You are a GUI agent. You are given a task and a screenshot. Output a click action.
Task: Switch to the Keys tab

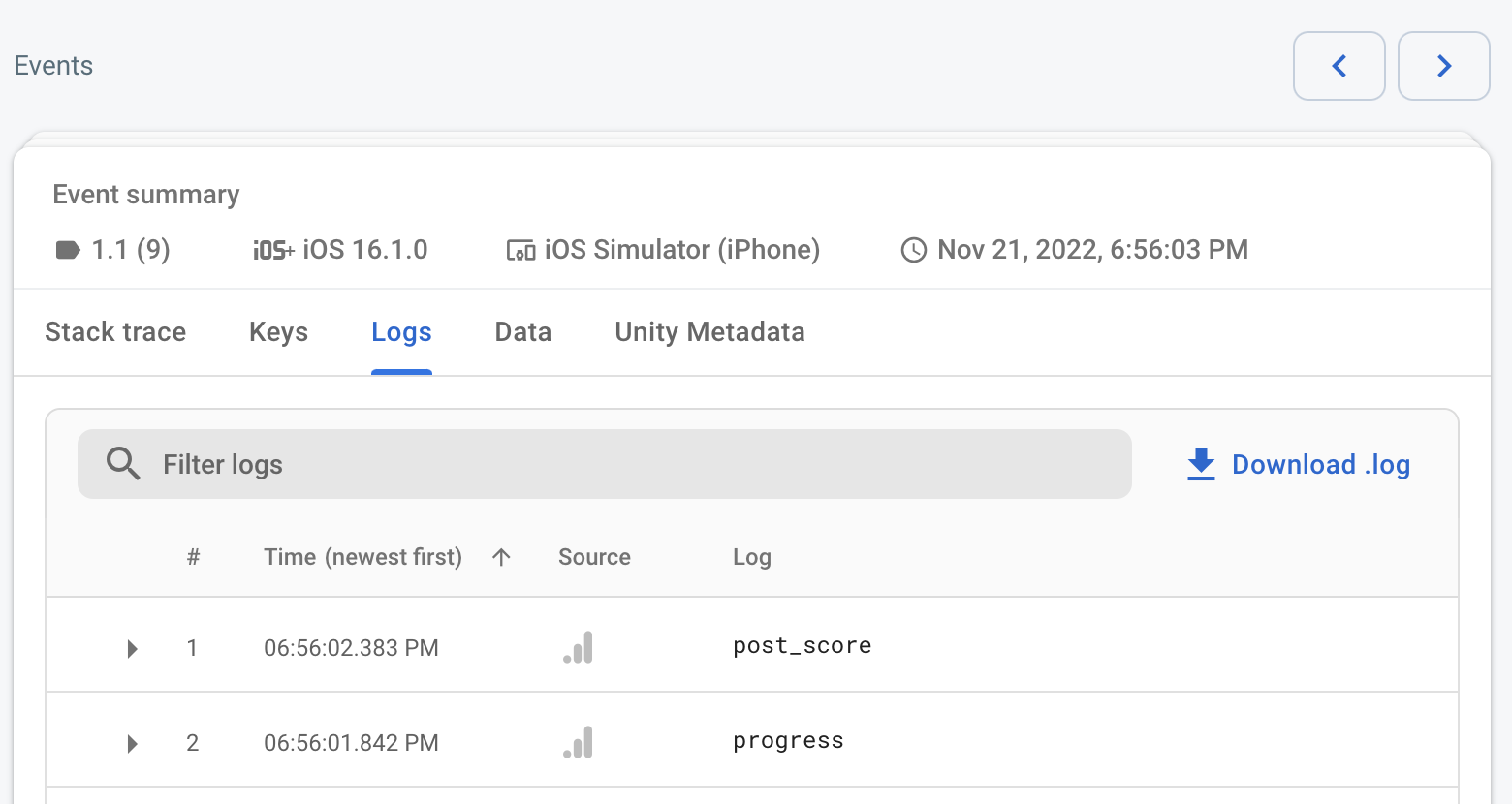coord(278,332)
